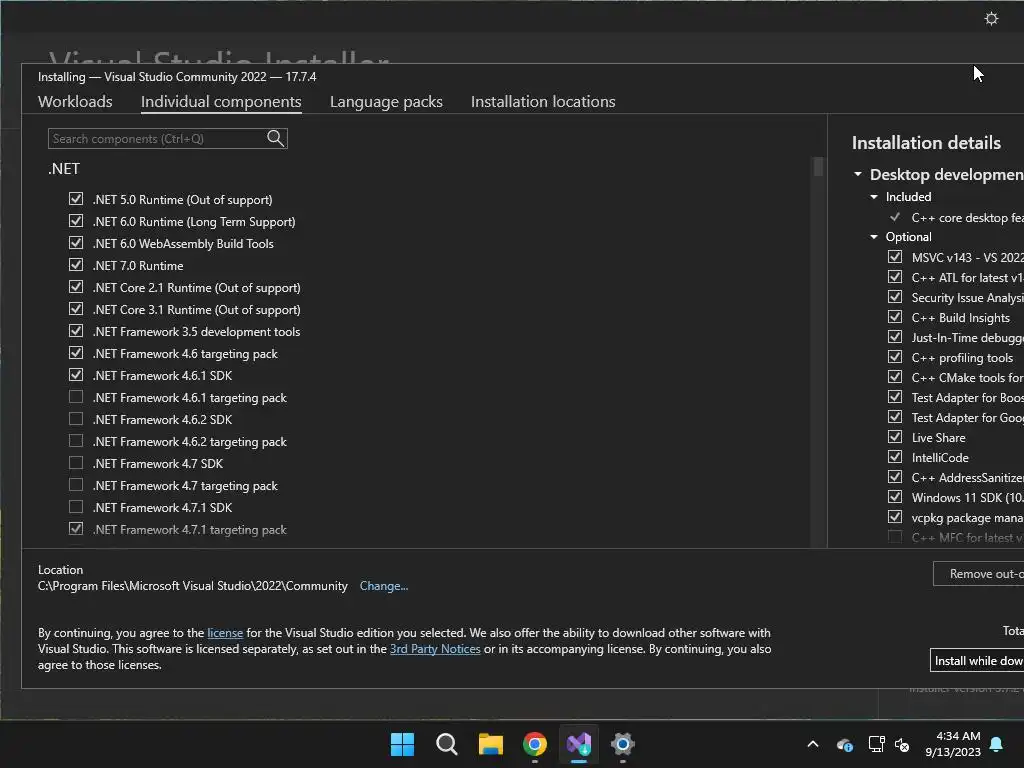Open taskbar Search
Image resolution: width=1024 pixels, height=768 pixels.
447,744
